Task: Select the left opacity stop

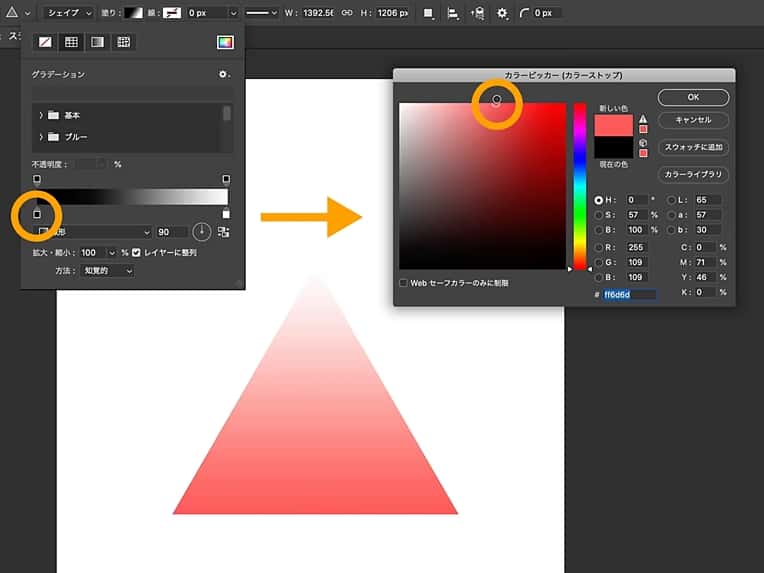Action: click(x=37, y=180)
